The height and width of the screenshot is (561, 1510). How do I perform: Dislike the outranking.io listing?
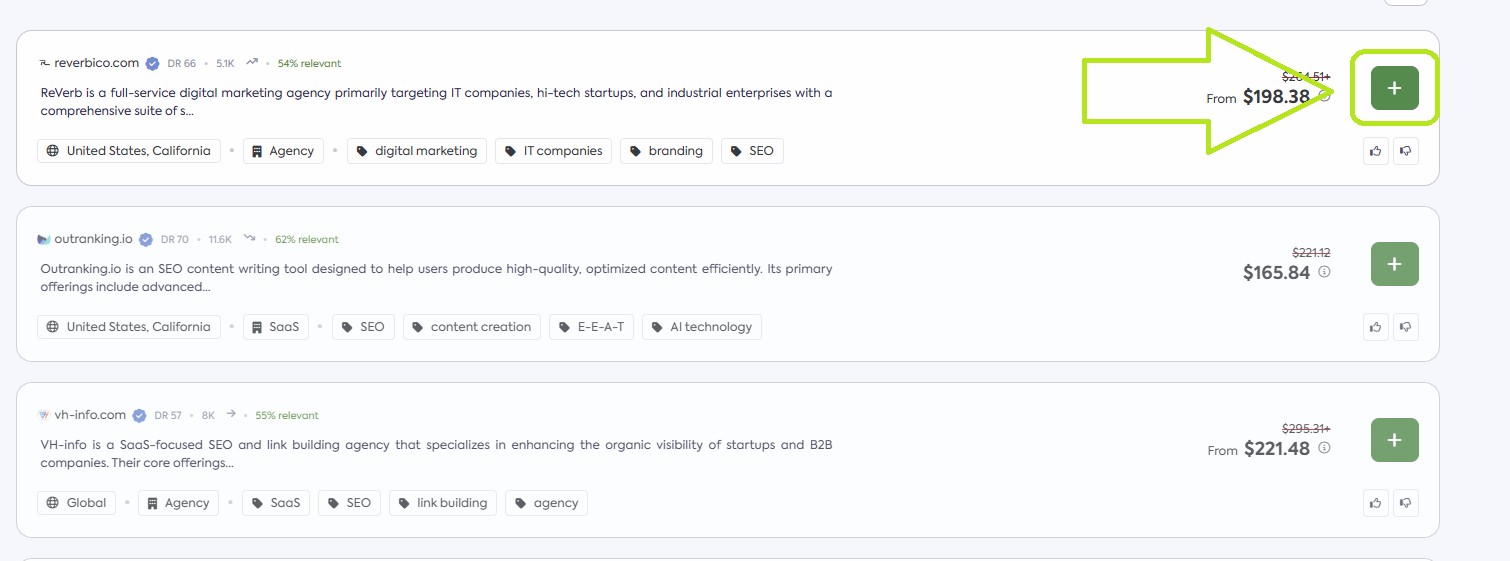pos(1405,327)
